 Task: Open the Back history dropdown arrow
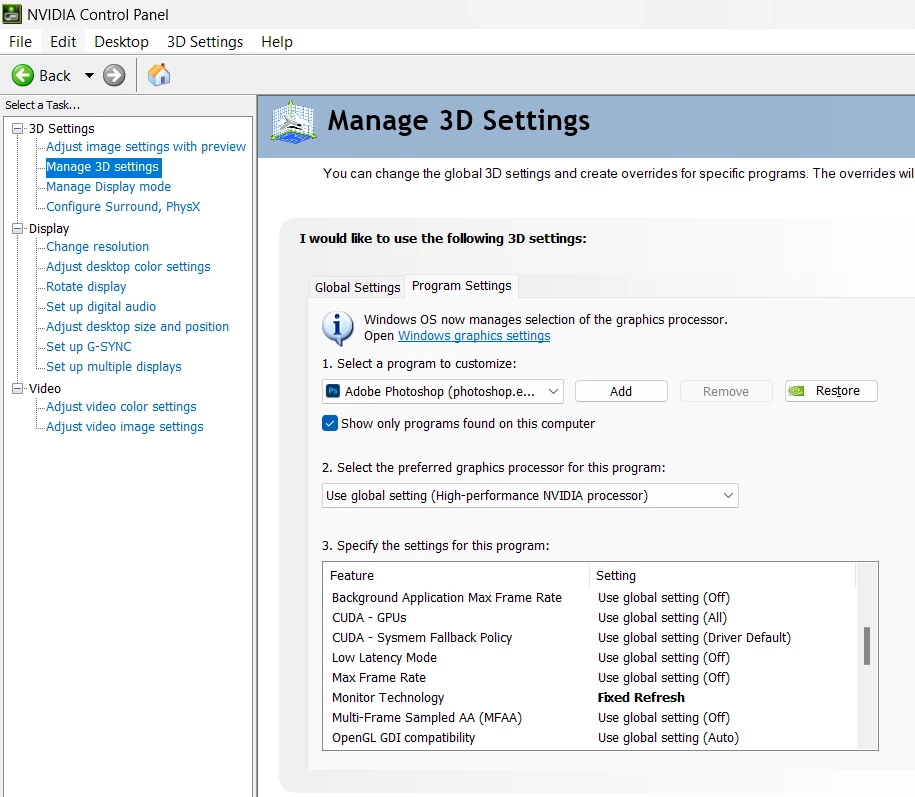tap(89, 75)
